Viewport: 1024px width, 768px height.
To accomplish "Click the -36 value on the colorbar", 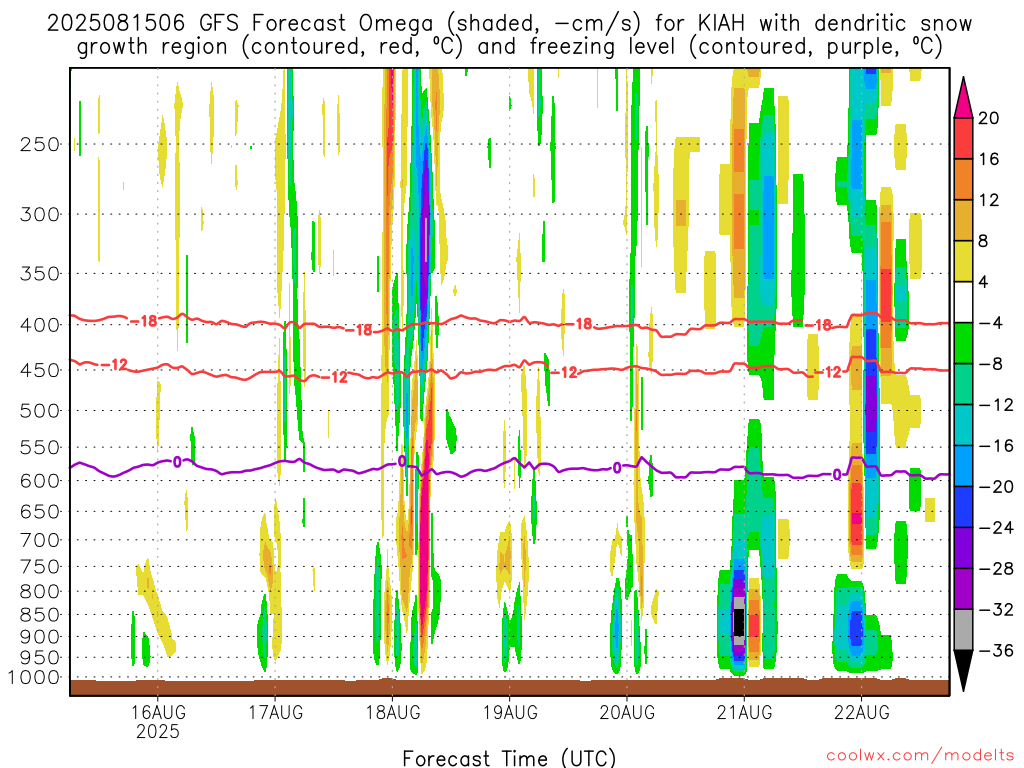I will click(995, 650).
